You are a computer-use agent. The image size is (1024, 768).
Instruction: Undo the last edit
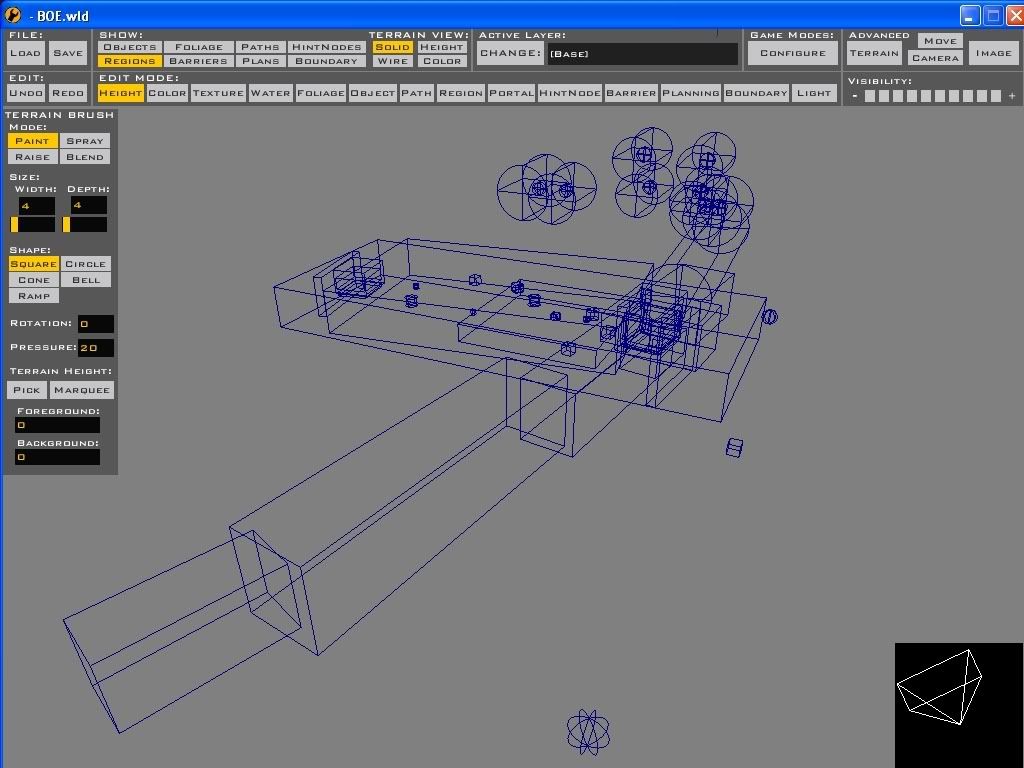pyautogui.click(x=26, y=93)
